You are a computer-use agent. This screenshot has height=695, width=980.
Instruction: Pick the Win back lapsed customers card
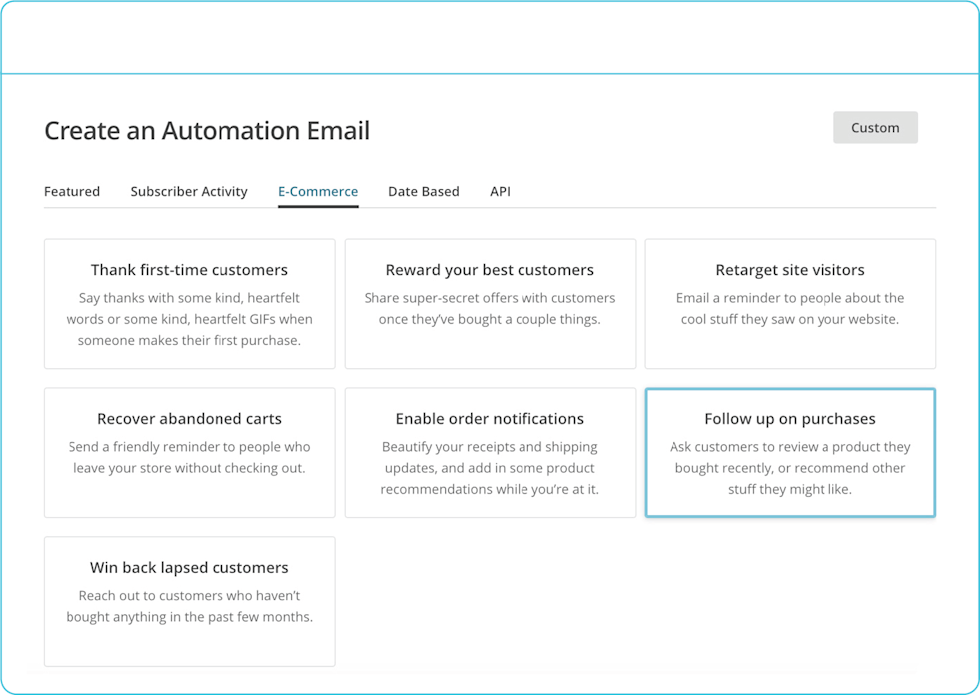[x=189, y=568]
